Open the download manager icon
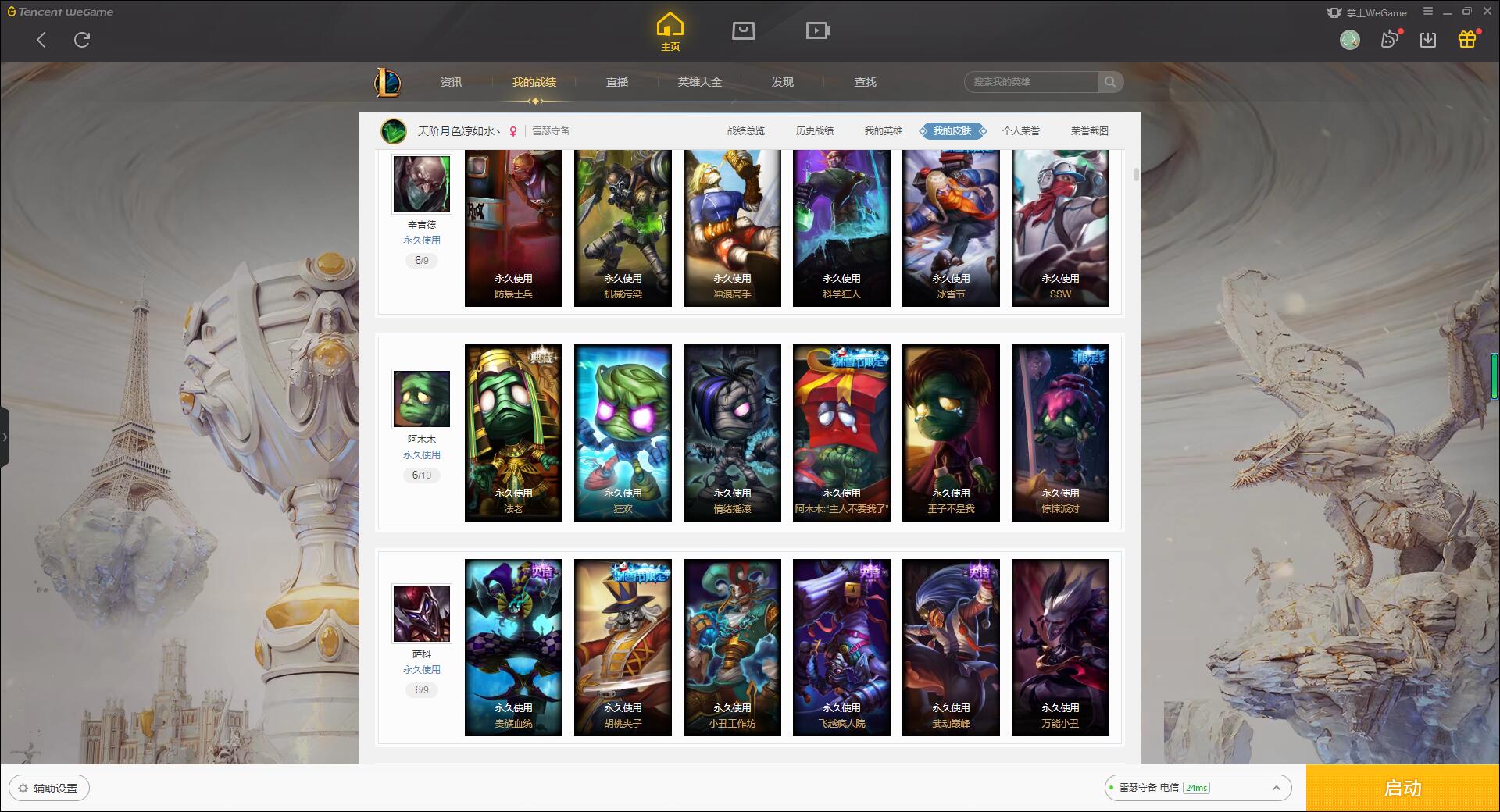Viewport: 1500px width, 812px height. tap(1428, 40)
